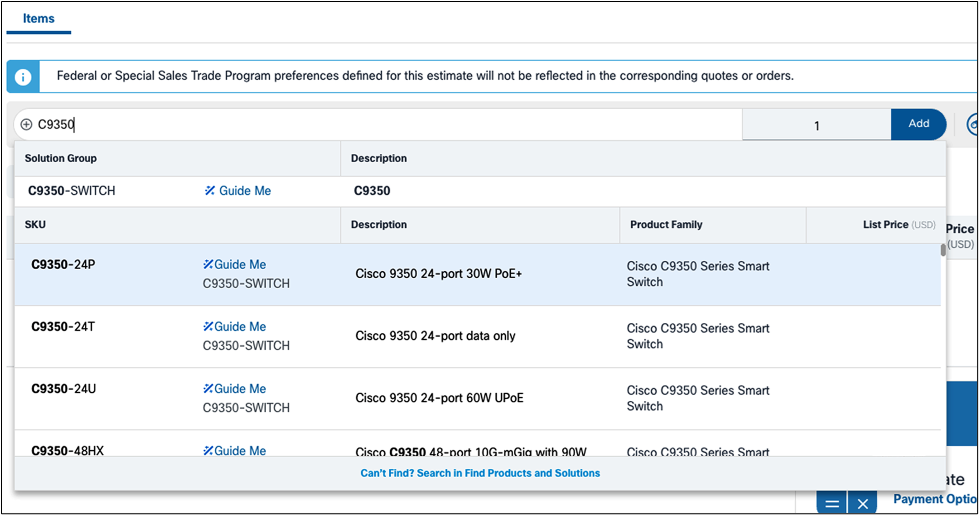
Task: Click the Add button
Action: point(918,124)
